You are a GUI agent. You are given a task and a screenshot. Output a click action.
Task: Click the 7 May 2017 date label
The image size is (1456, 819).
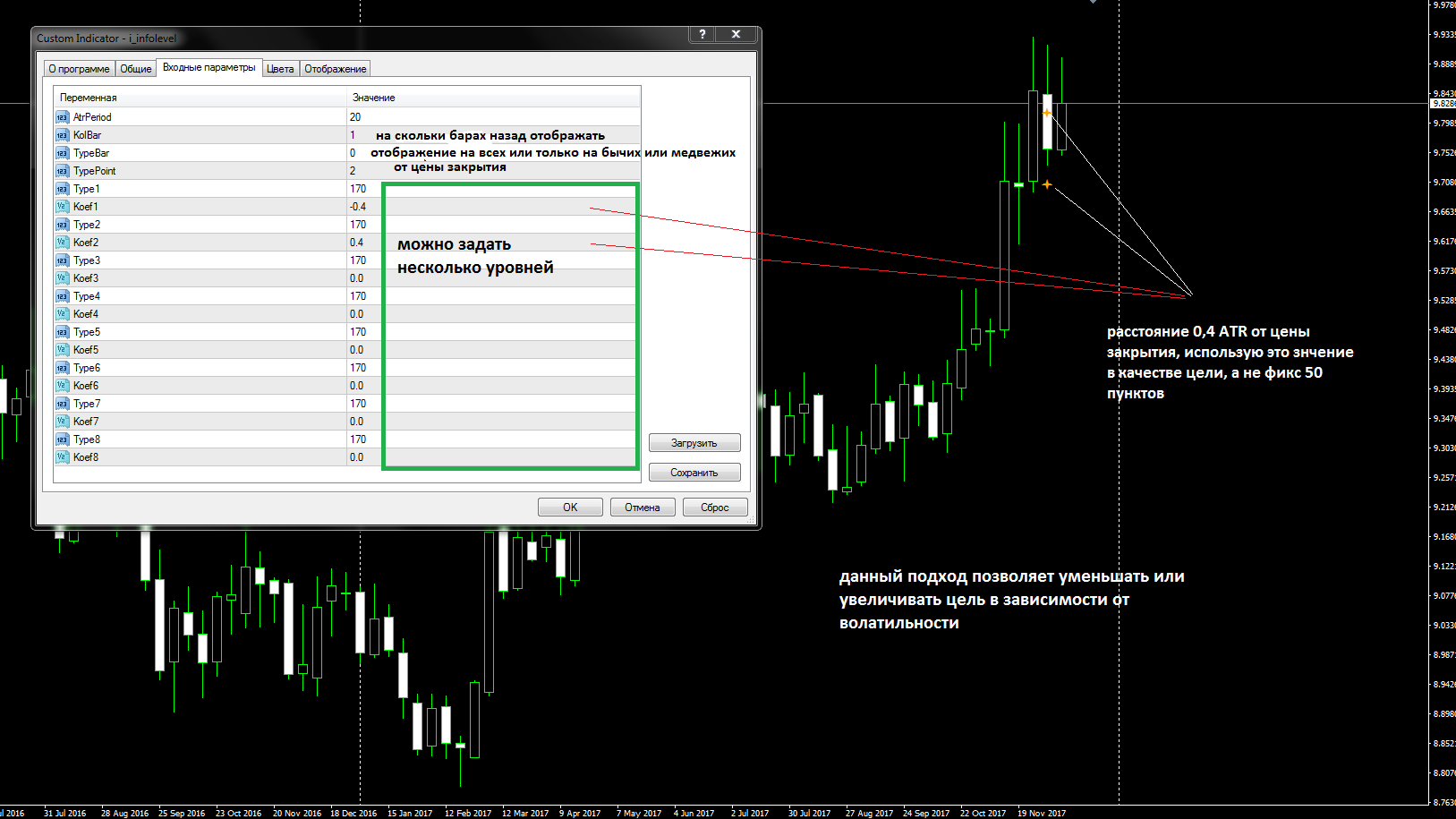639,813
